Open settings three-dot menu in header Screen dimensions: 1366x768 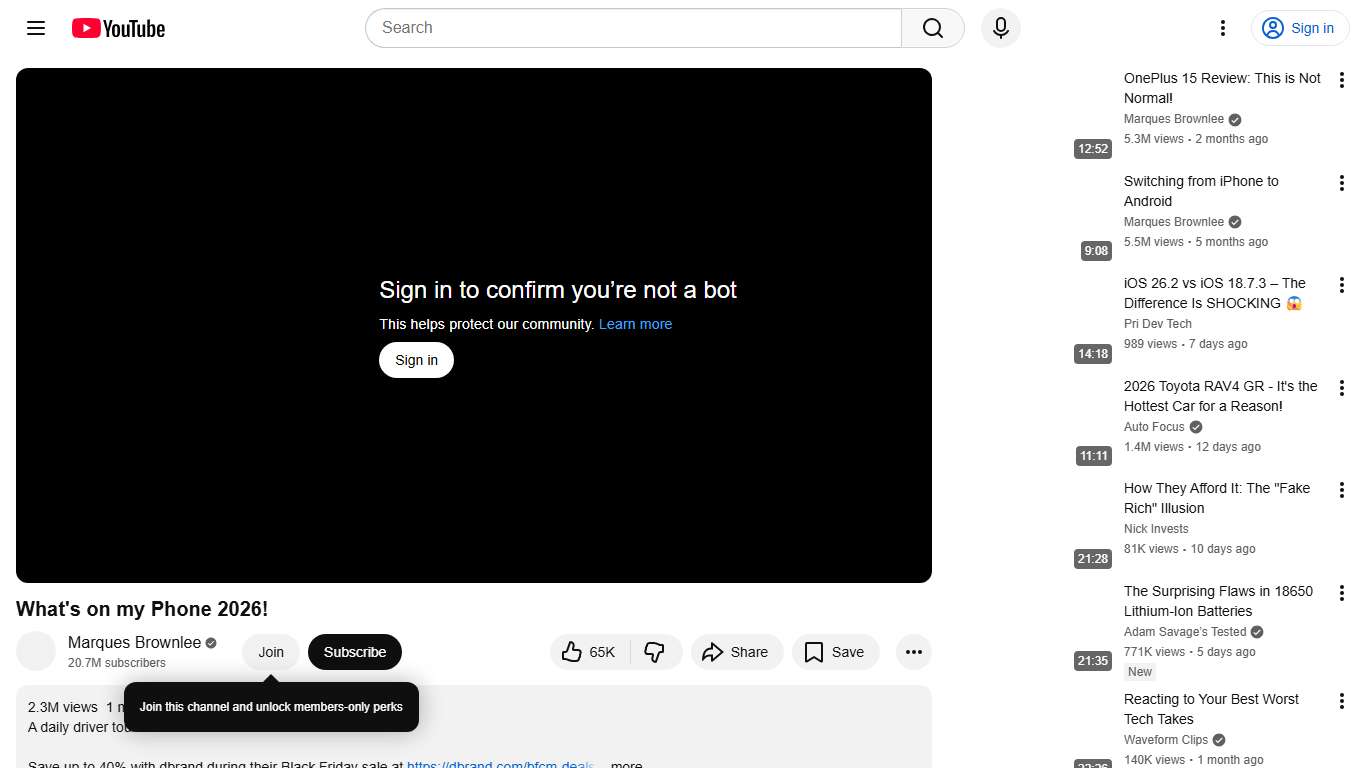1222,28
